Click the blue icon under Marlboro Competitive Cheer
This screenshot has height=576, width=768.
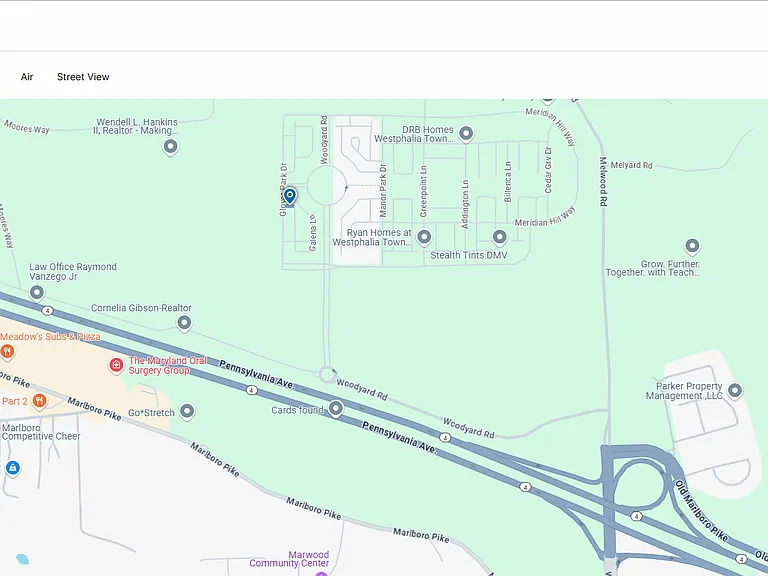click(x=13, y=468)
